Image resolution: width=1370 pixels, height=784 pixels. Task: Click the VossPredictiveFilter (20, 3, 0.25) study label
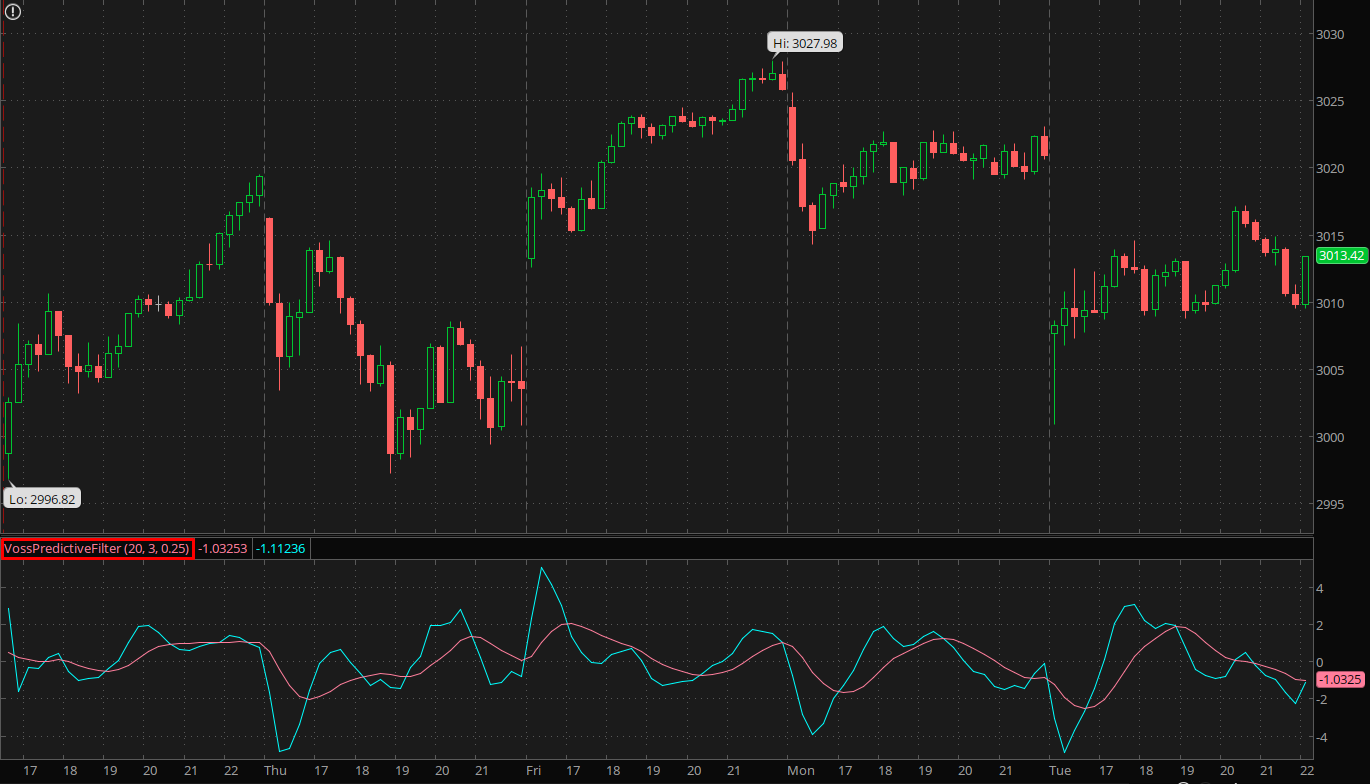[x=96, y=548]
